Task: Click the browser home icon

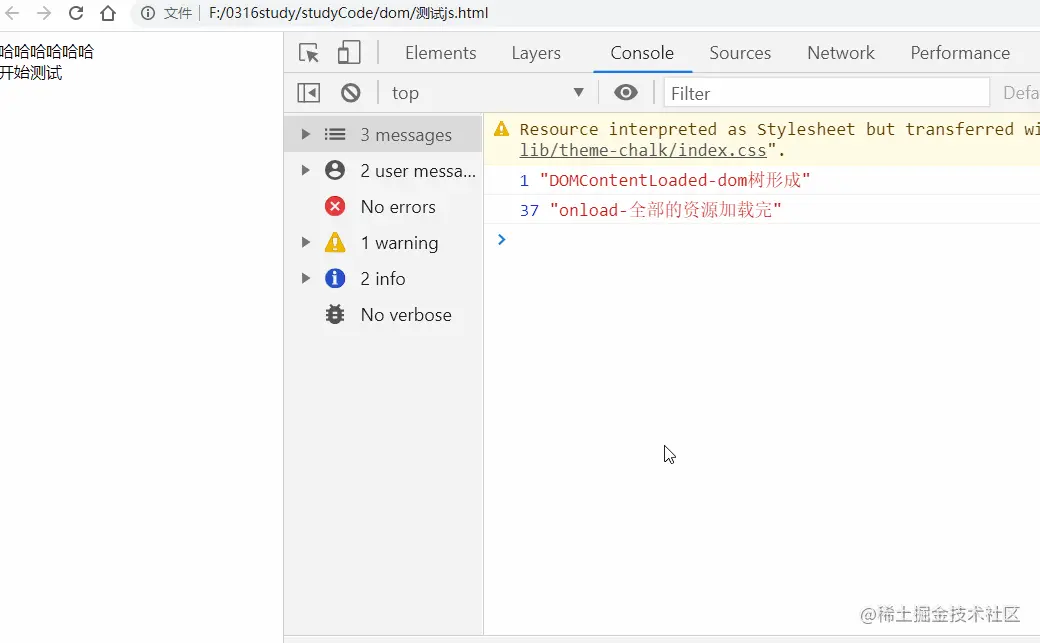Action: (108, 14)
